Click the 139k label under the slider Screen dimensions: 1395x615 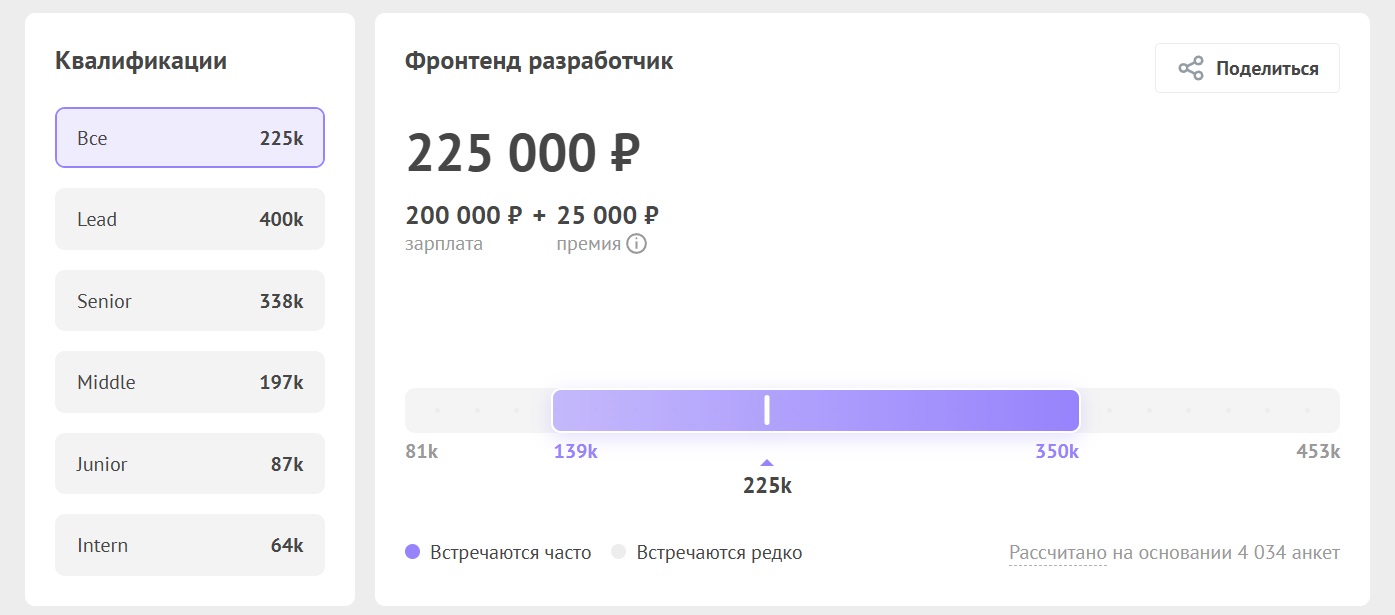[x=575, y=451]
